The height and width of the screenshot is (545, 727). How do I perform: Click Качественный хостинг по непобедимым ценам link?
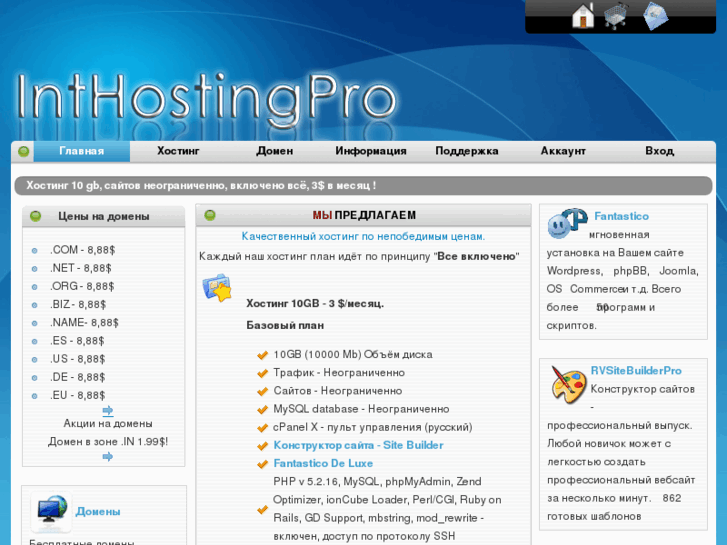(x=363, y=237)
